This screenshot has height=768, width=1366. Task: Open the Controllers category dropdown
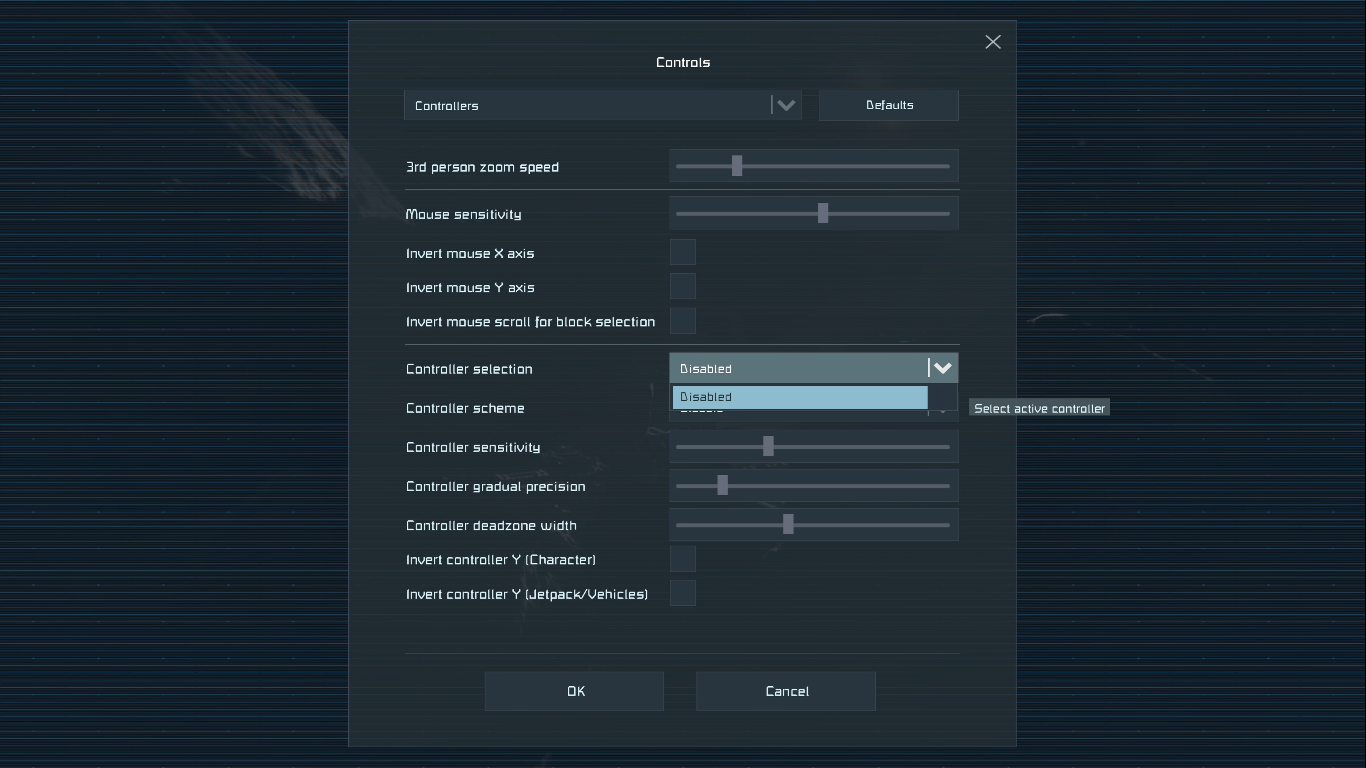[590, 105]
